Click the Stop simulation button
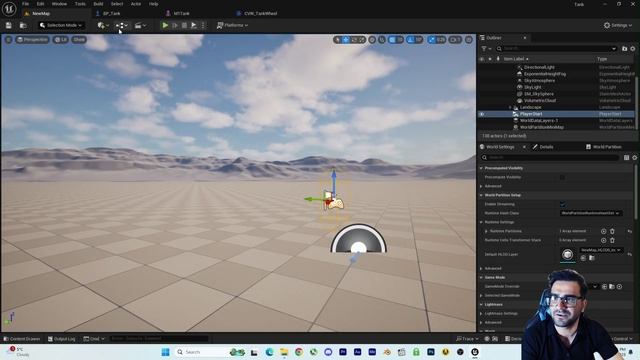640x360 pixels. (184, 25)
